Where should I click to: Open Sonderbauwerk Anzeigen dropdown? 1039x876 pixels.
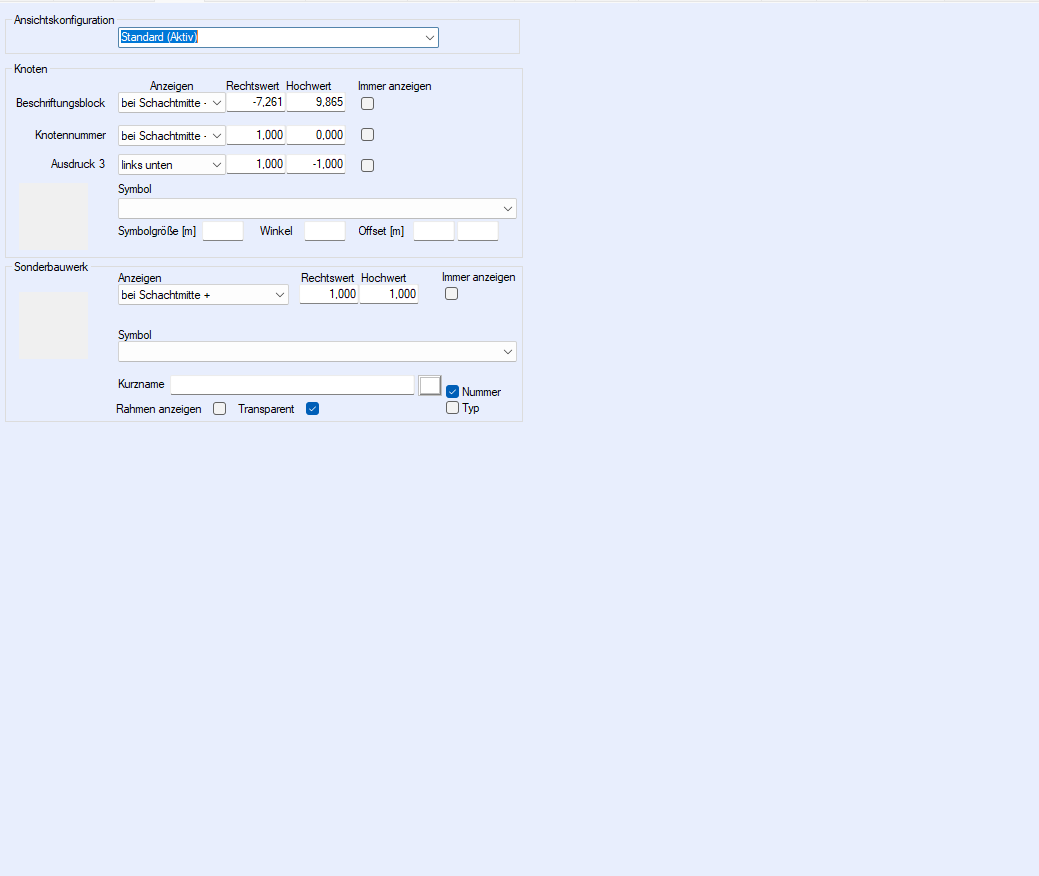(x=203, y=295)
